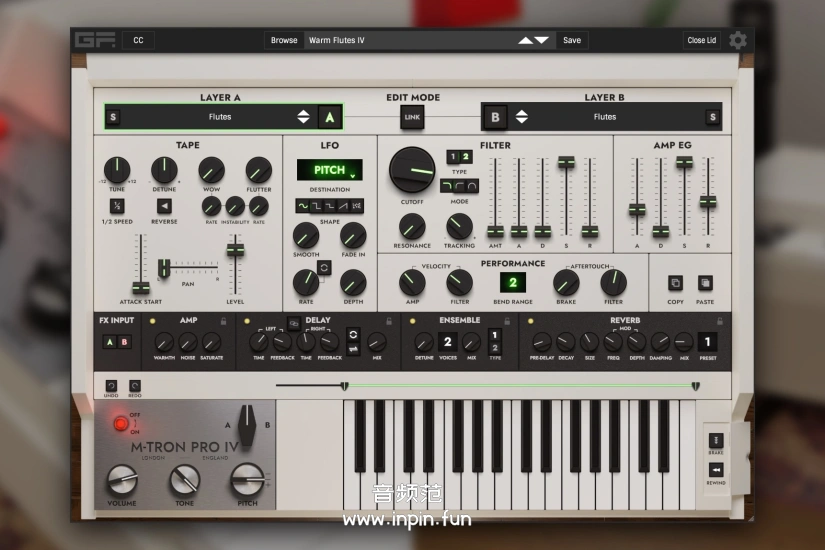Image resolution: width=825 pixels, height=550 pixels.
Task: Toggle Reverb effect enable LED
Action: click(x=530, y=321)
